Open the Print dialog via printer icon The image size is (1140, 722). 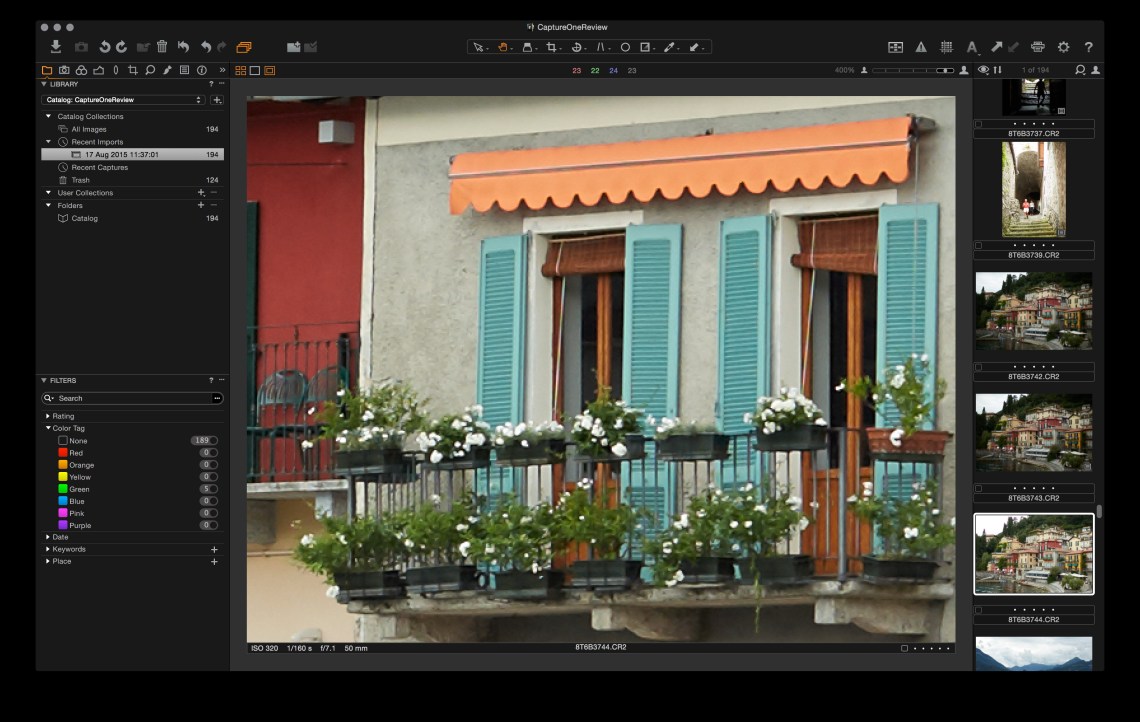coord(1037,47)
